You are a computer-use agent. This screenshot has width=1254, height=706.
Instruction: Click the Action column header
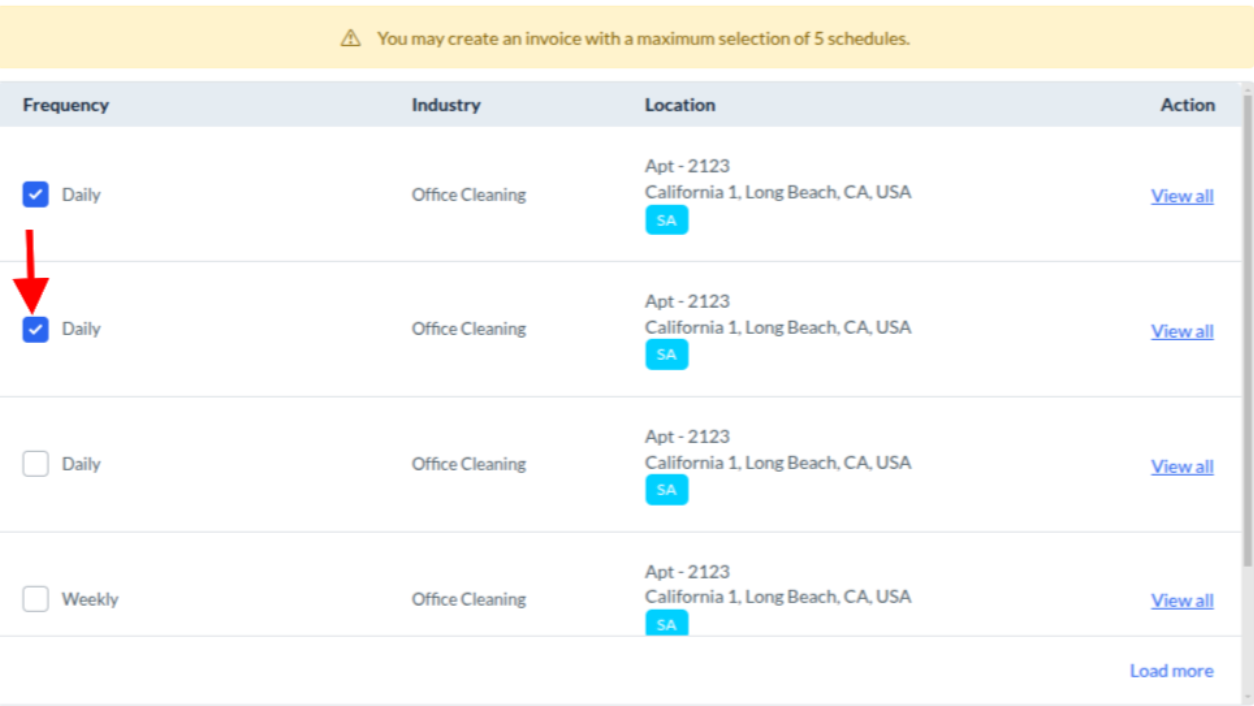(x=1187, y=105)
